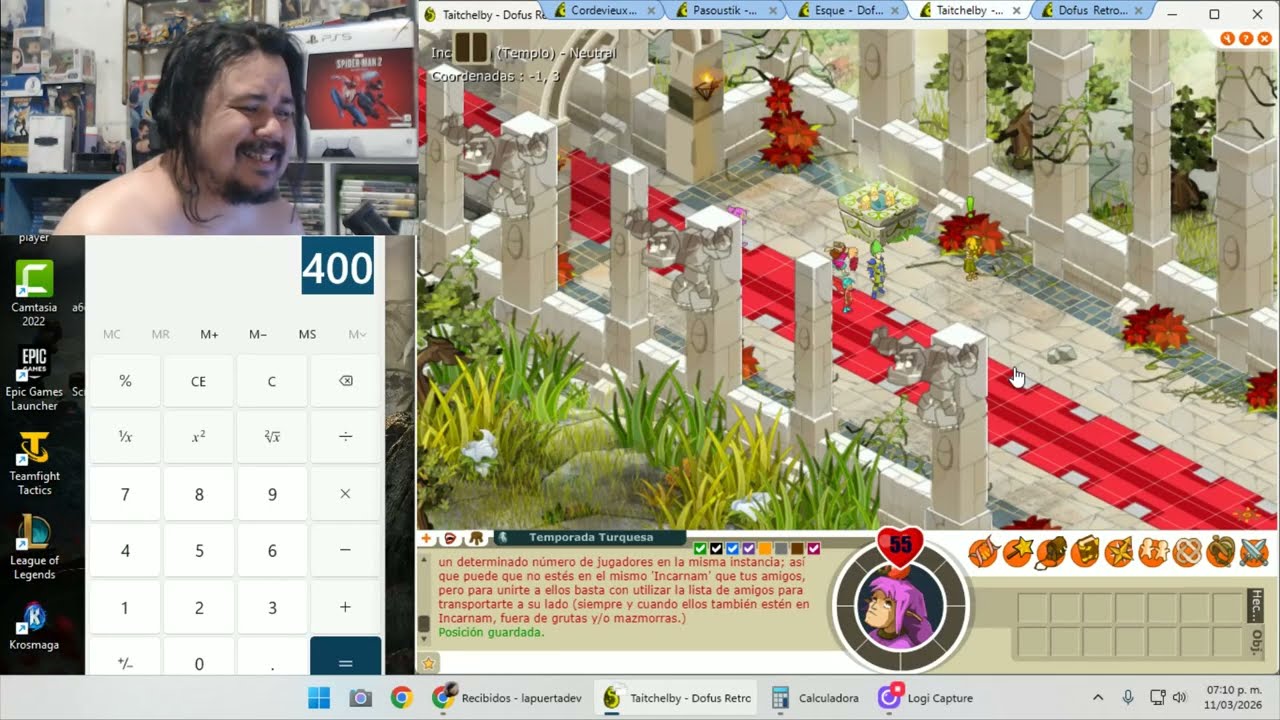Screen dimensions: 1280x720
Task: Click the orange X quit-game icon
Action: (x=1265, y=39)
